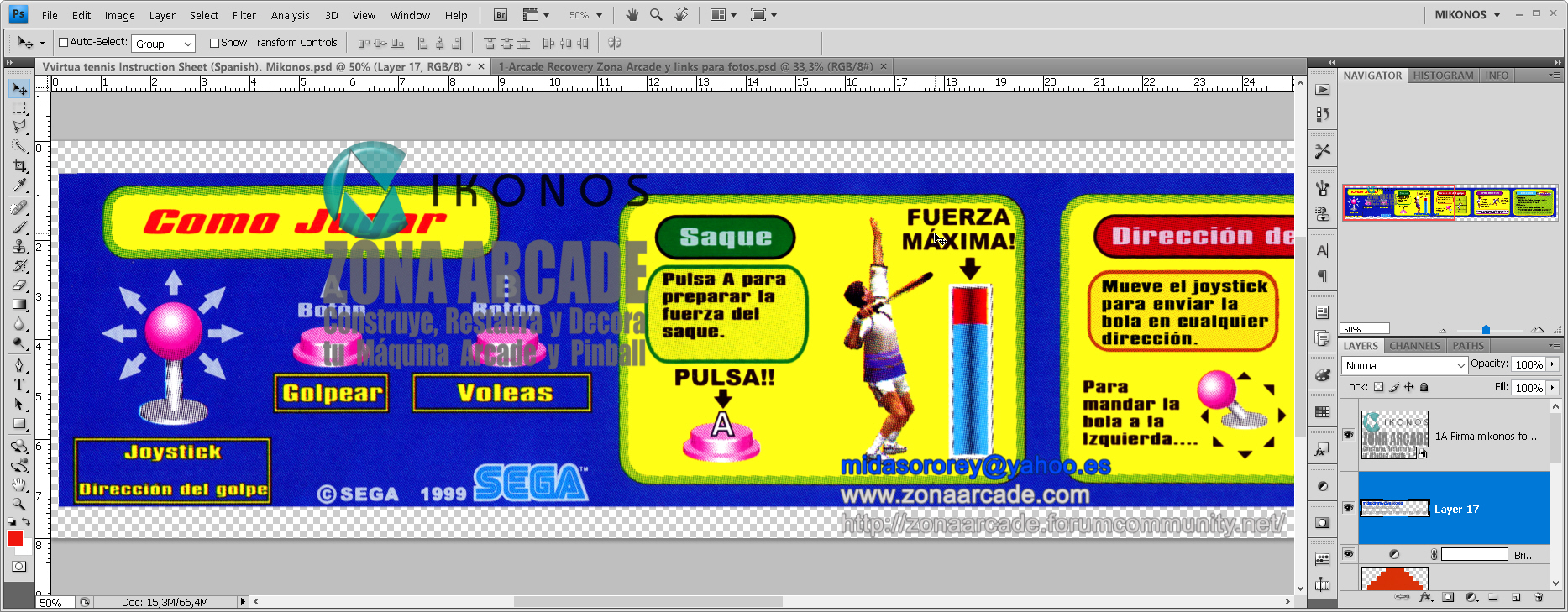The image size is (1568, 612).
Task: Select the Horizontal Type tool
Action: coord(19,384)
